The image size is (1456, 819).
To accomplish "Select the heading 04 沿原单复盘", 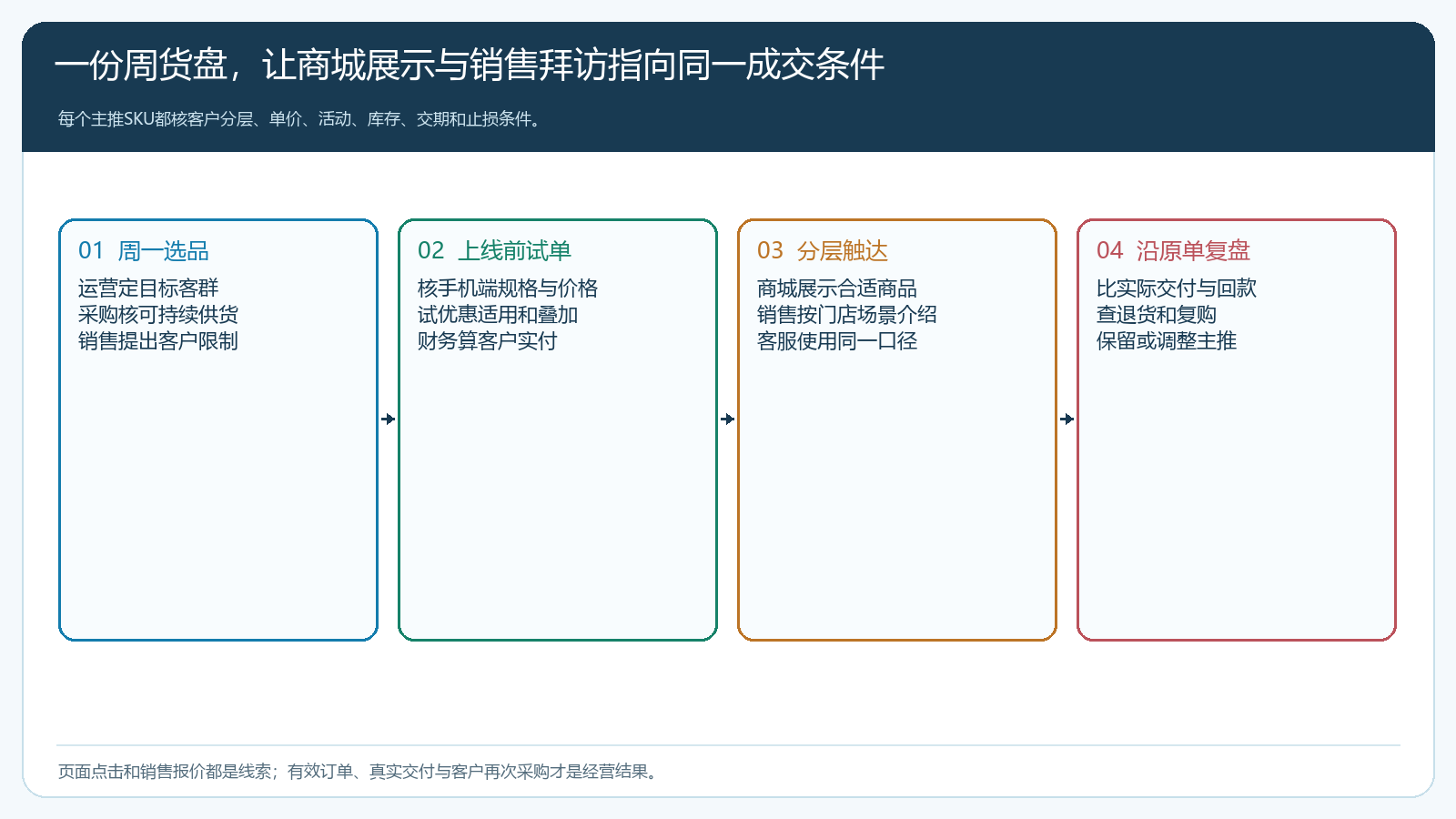I will pyautogui.click(x=1173, y=251).
